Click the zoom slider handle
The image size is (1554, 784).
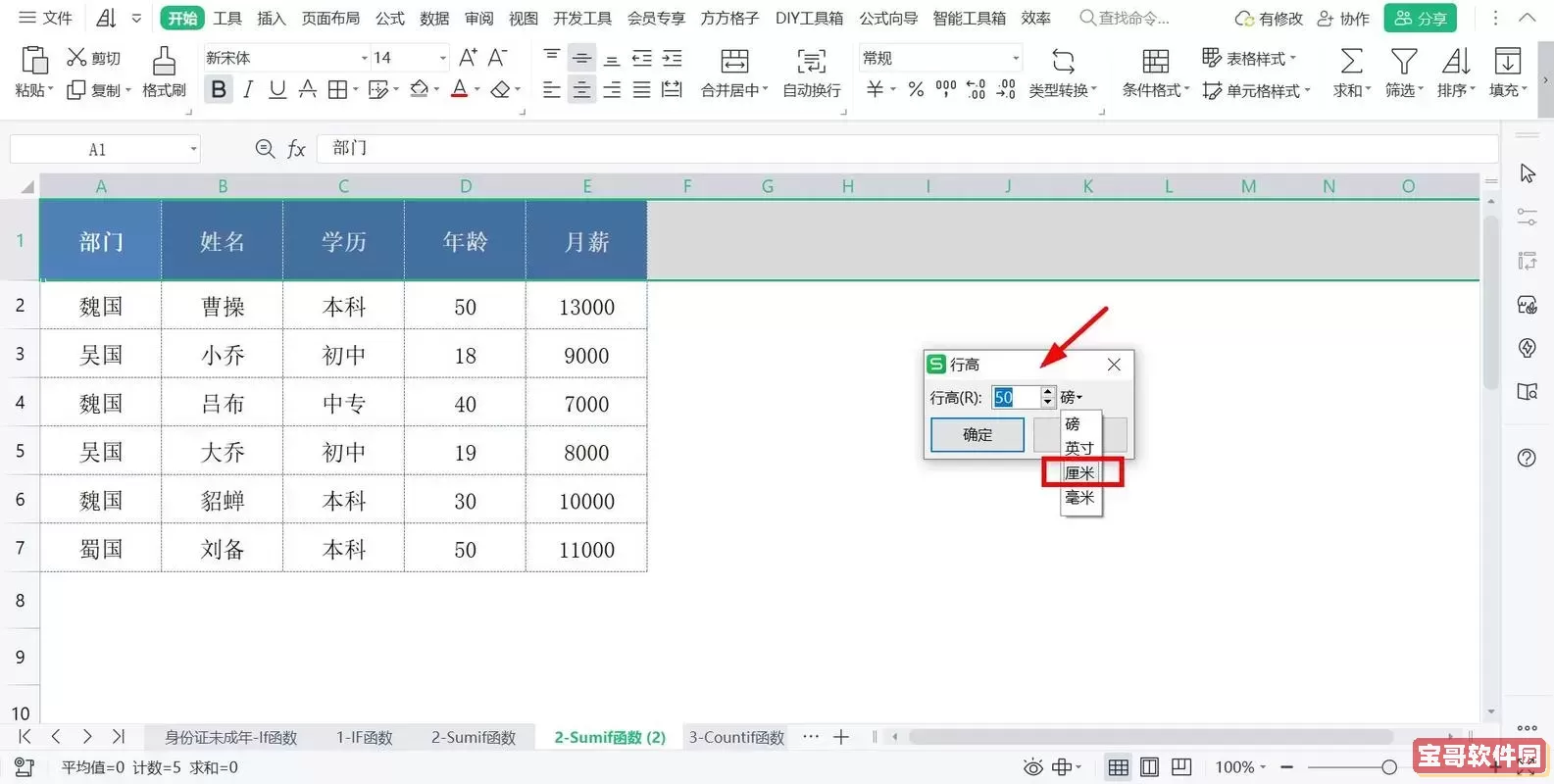coord(1388,767)
